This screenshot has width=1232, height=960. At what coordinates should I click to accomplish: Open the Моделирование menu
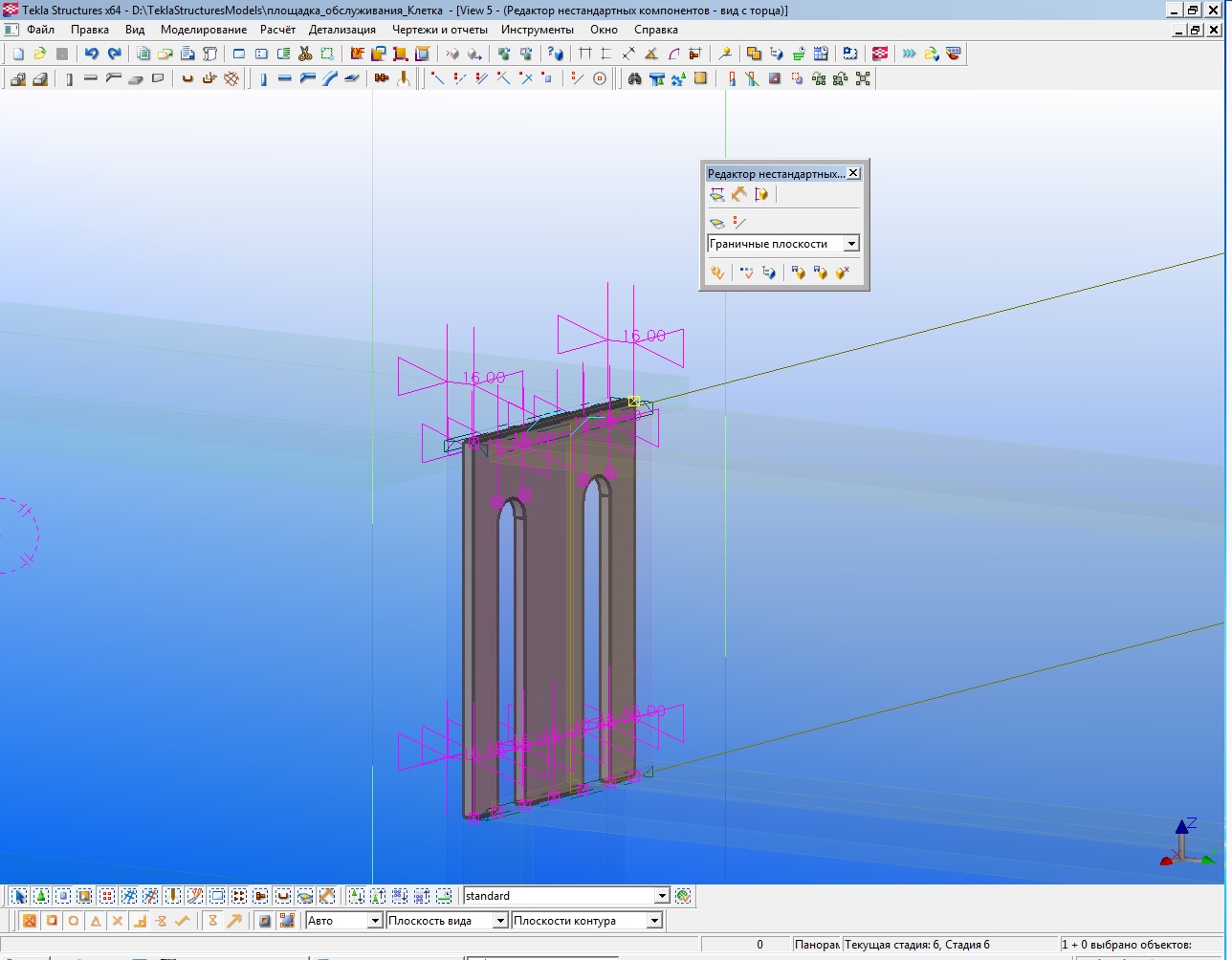click(204, 30)
